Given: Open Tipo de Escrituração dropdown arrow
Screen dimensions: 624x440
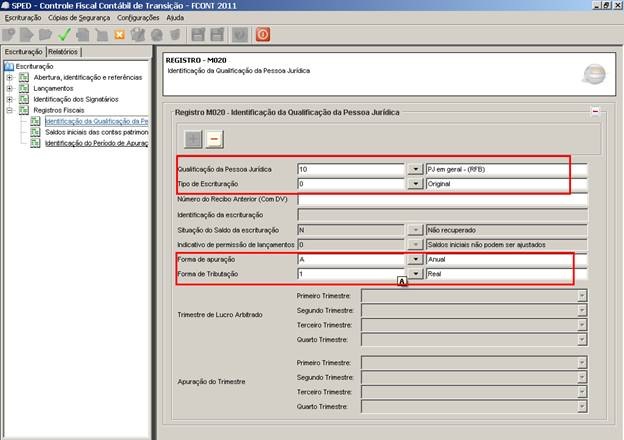Looking at the screenshot, I should tap(415, 184).
